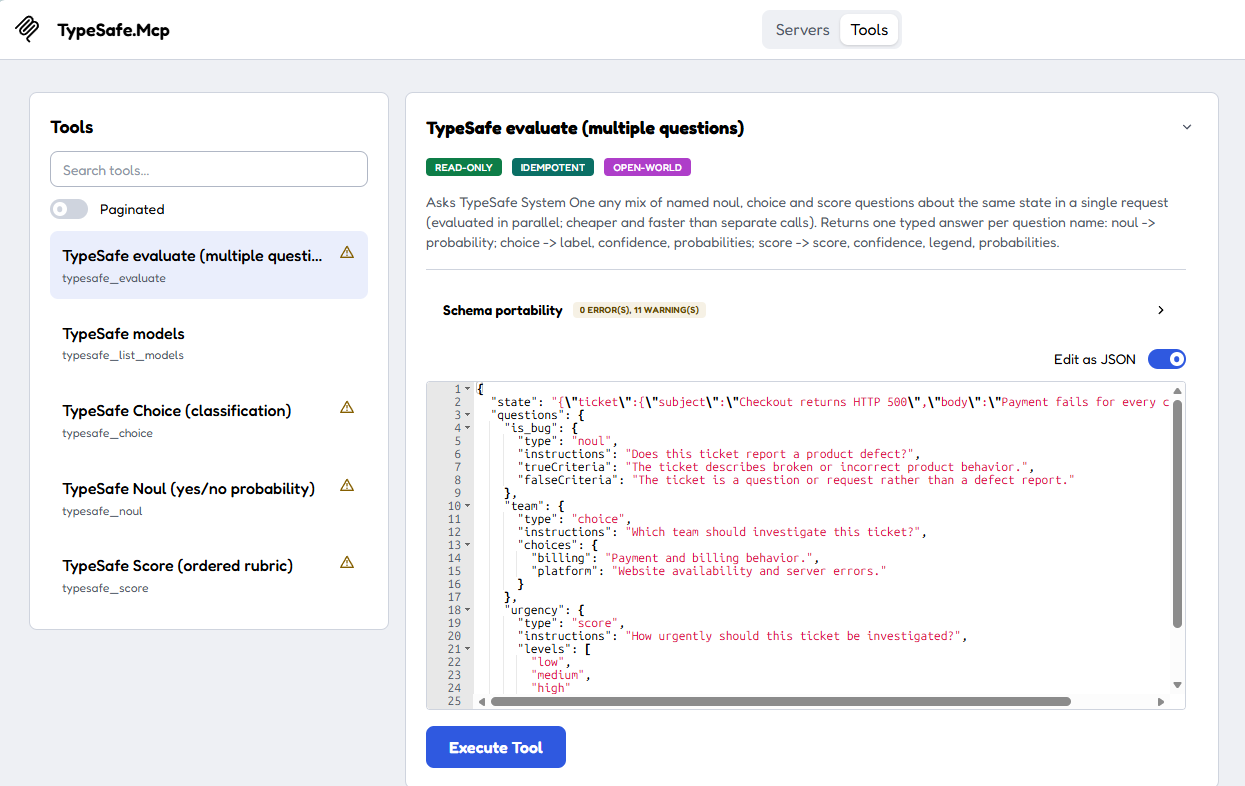
Task: Open TypeSafe Noul (yes/no probability) tool
Action: (x=209, y=497)
